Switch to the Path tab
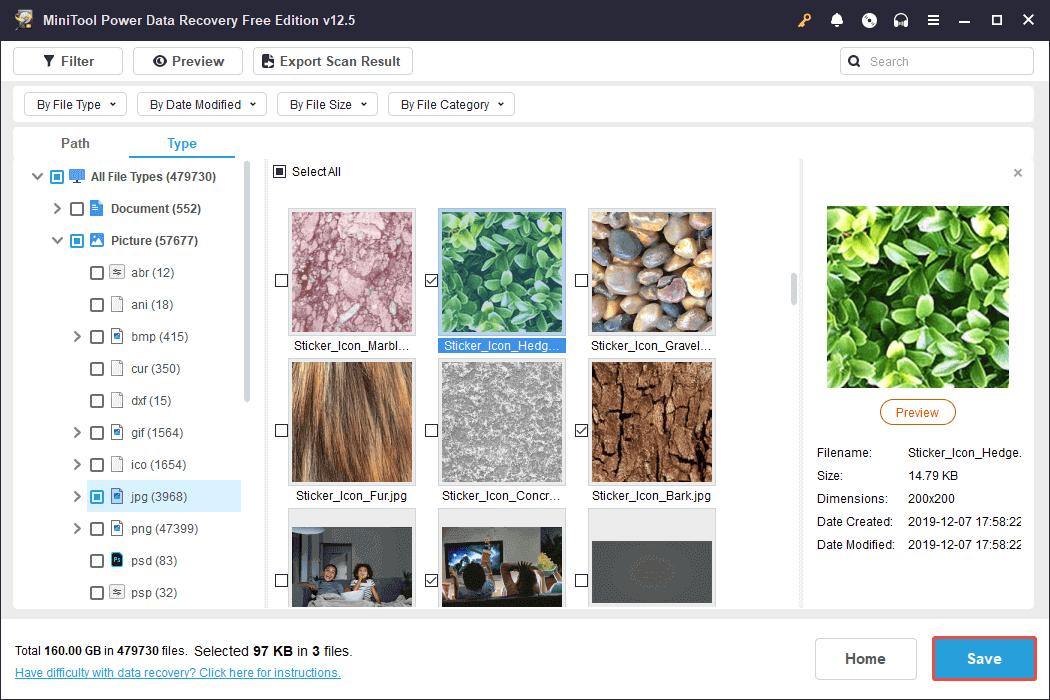 click(75, 143)
